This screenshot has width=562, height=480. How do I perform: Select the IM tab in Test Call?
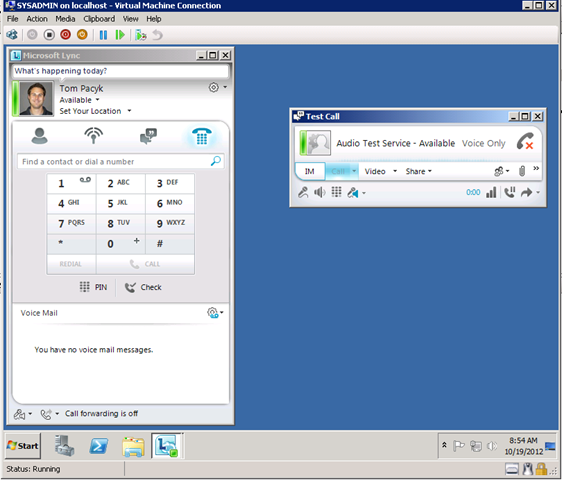pyautogui.click(x=310, y=171)
